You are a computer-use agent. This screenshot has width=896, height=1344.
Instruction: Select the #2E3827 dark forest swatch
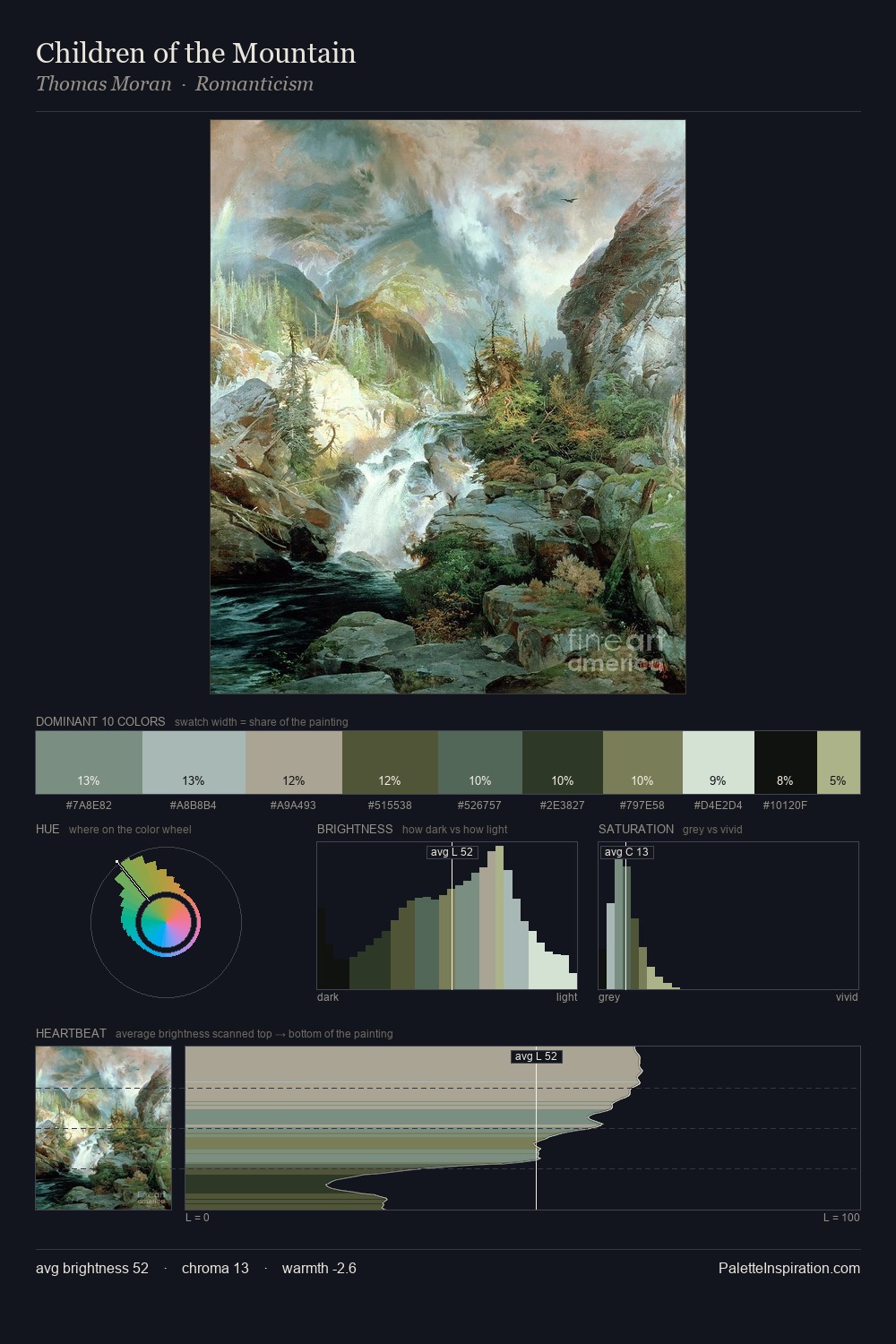[563, 762]
